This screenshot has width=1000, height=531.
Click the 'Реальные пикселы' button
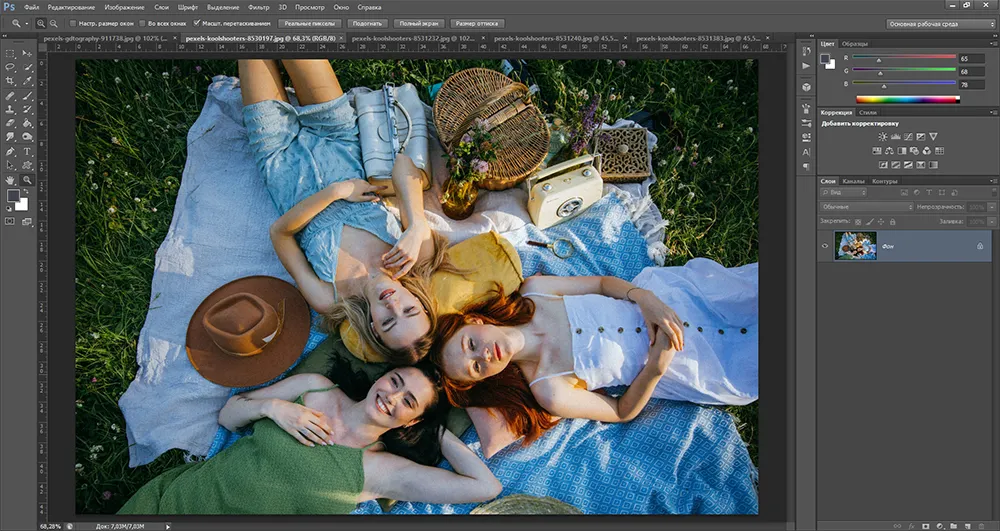pos(309,24)
